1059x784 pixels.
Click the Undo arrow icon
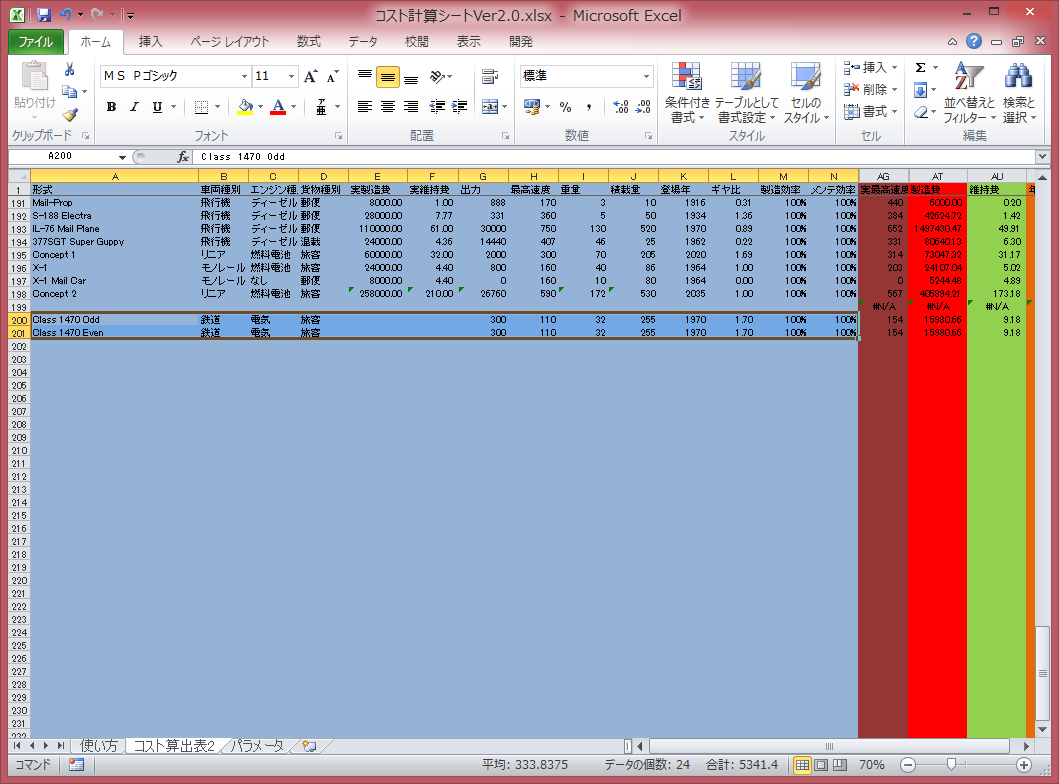(x=66, y=14)
